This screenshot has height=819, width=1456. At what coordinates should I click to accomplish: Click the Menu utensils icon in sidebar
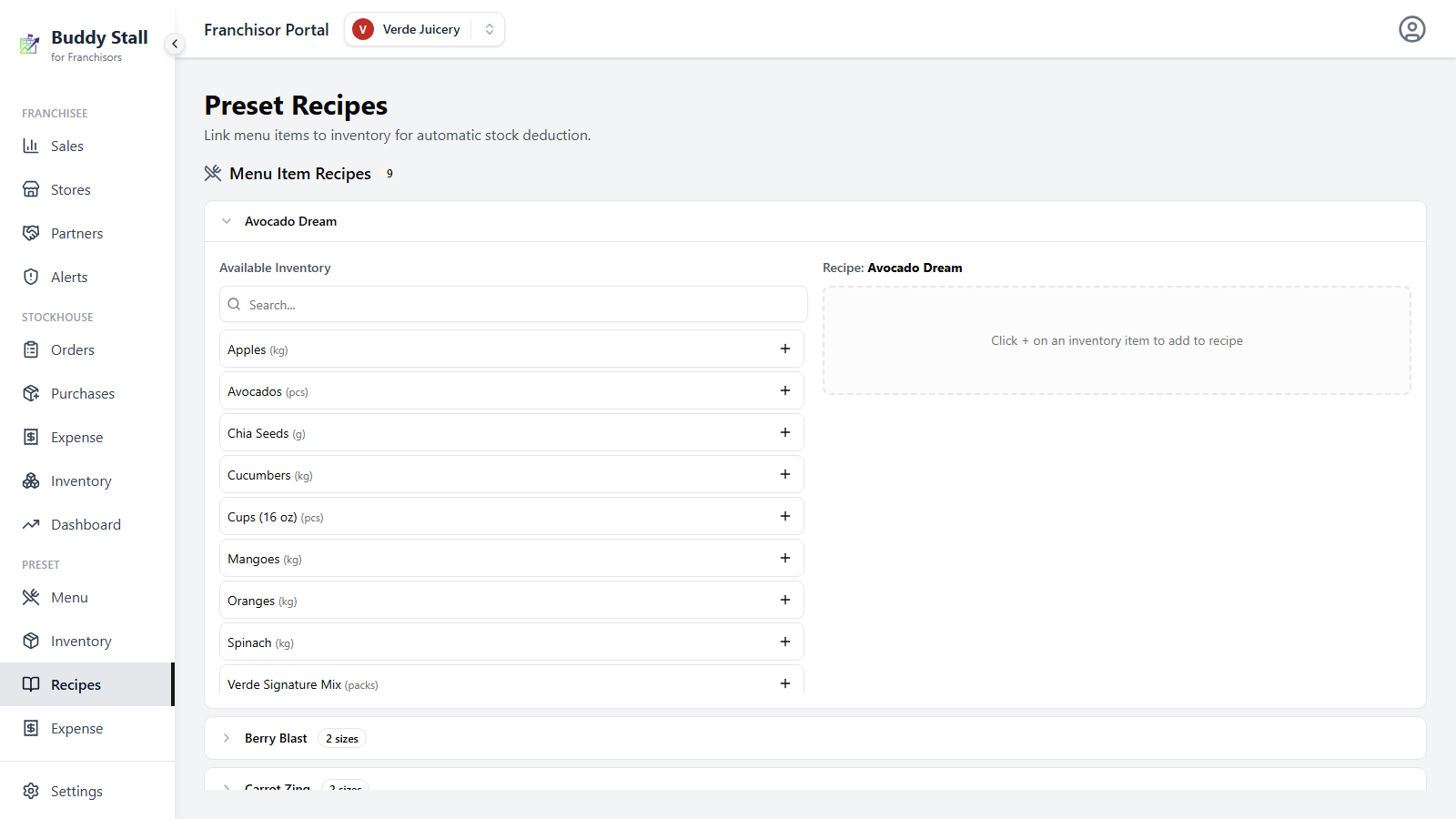pyautogui.click(x=31, y=597)
